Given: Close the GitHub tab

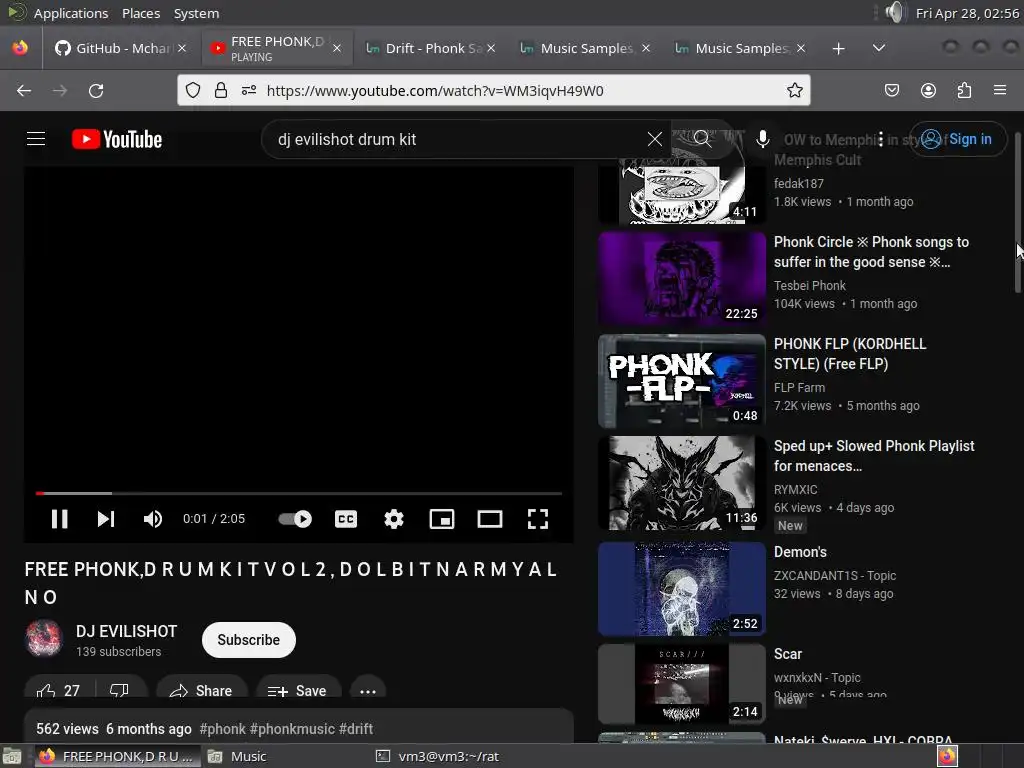Looking at the screenshot, I should (x=182, y=48).
